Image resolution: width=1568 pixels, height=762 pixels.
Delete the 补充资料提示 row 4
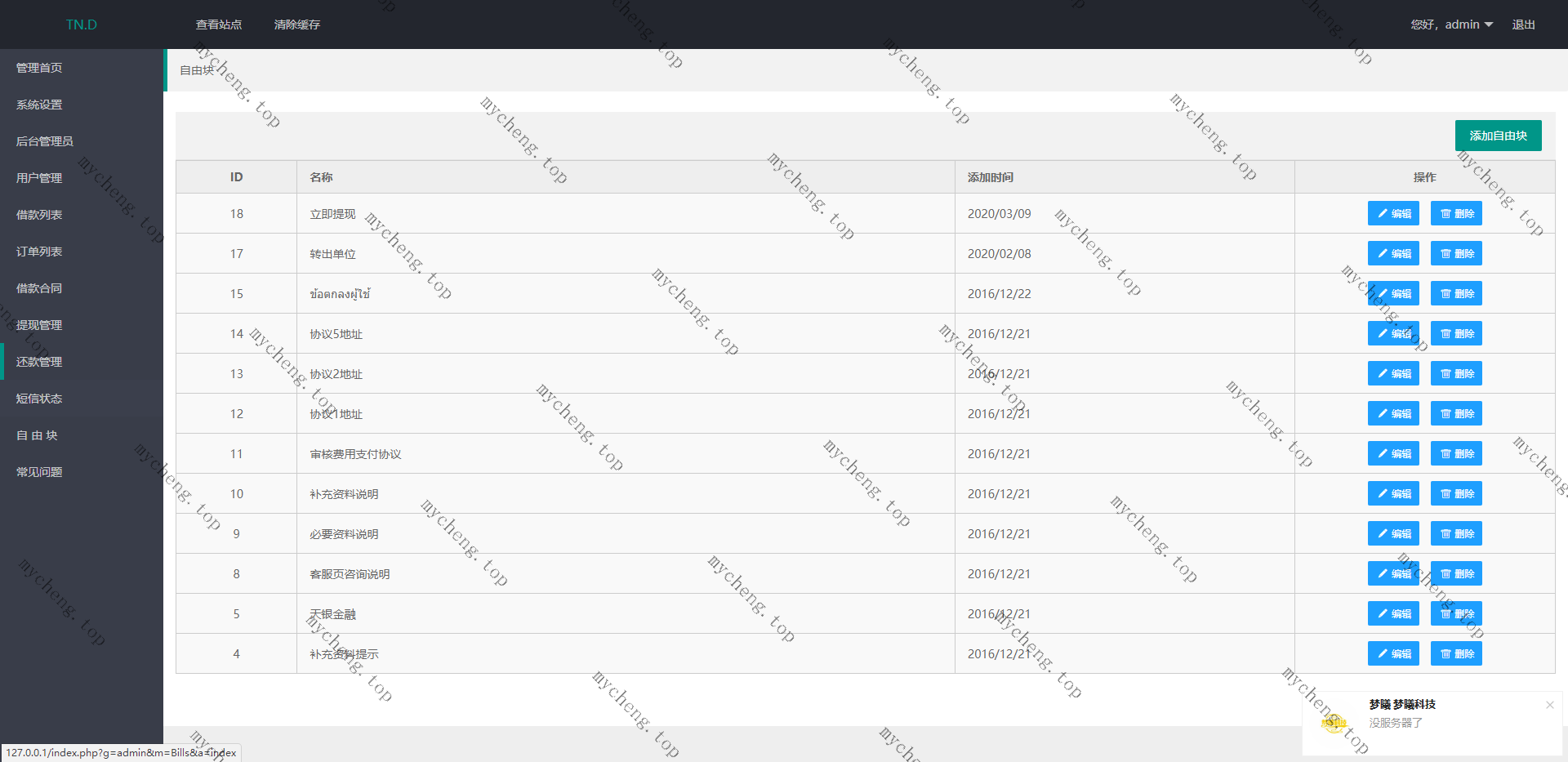[1456, 653]
